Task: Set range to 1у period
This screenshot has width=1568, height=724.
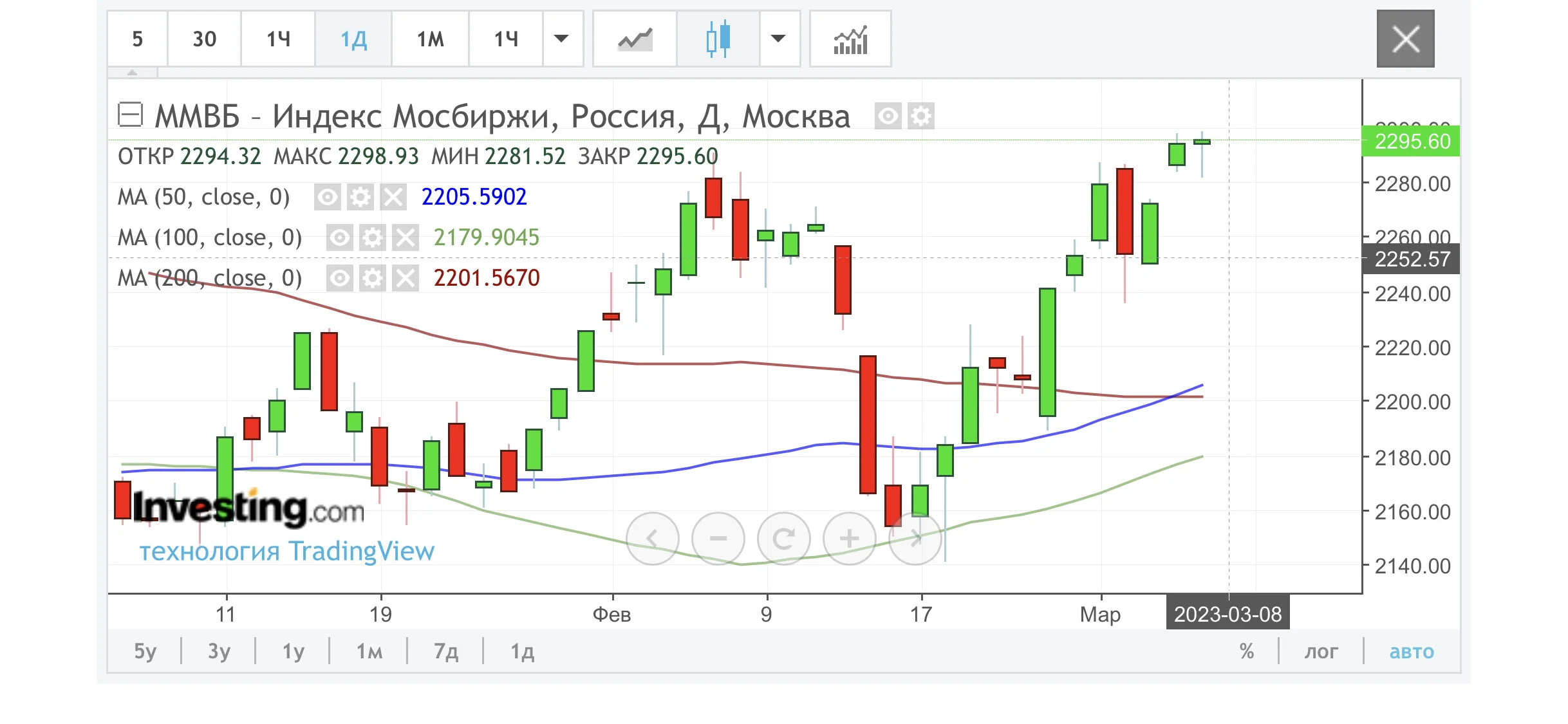Action: click(x=293, y=651)
